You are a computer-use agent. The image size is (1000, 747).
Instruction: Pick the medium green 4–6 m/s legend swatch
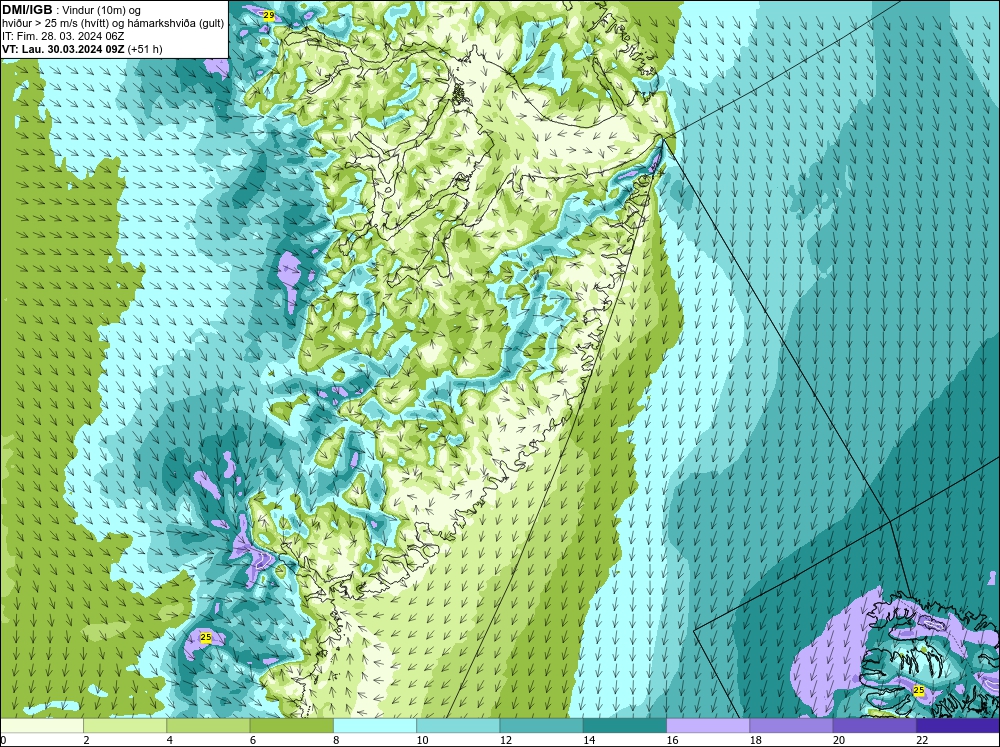click(208, 726)
